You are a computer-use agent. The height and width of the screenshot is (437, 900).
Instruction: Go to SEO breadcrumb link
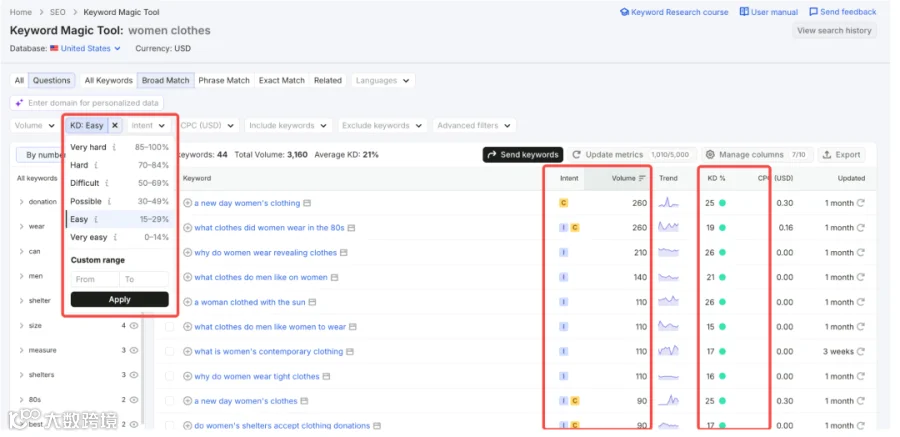(x=57, y=12)
